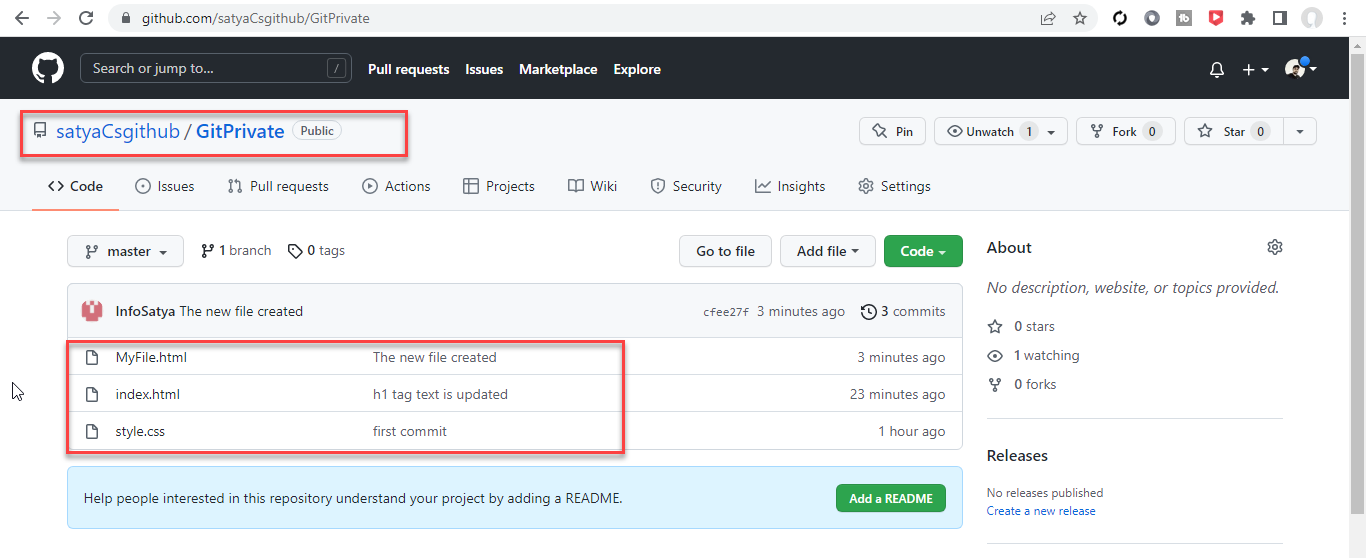Star the GitPrivate repository
Image resolution: width=1366 pixels, height=558 pixels.
click(1226, 132)
